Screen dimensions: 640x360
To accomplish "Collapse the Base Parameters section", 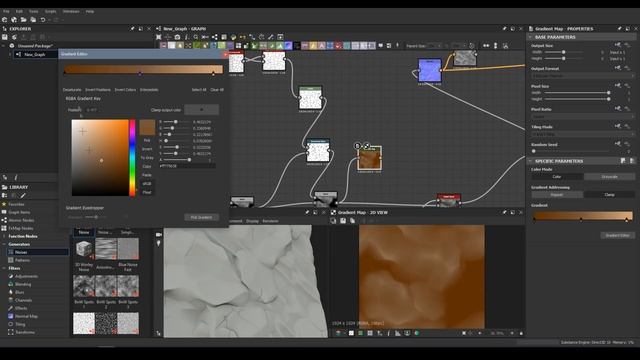I will click(531, 37).
